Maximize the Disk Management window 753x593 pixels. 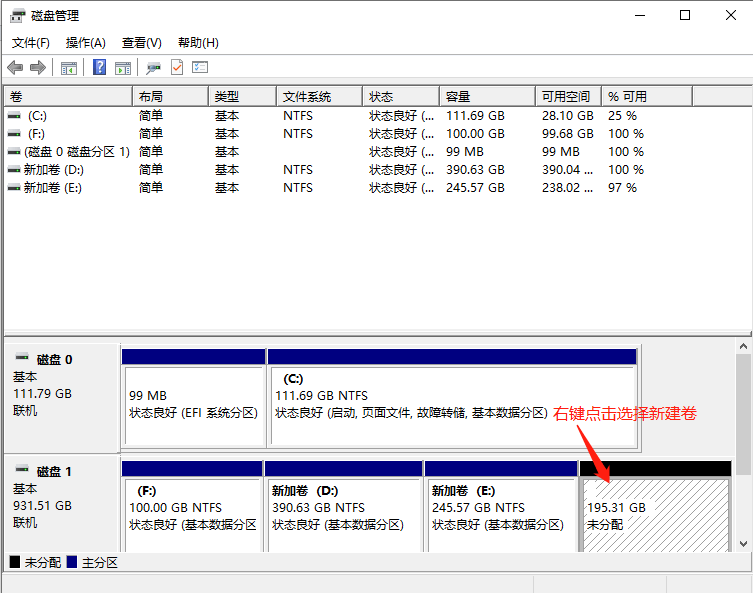[x=685, y=15]
